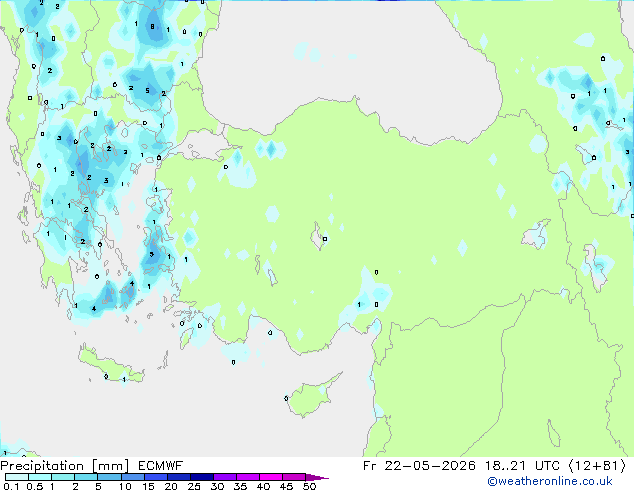This screenshot has width=634, height=490.
Task: Click the legend value '20'
Action: tap(171, 486)
